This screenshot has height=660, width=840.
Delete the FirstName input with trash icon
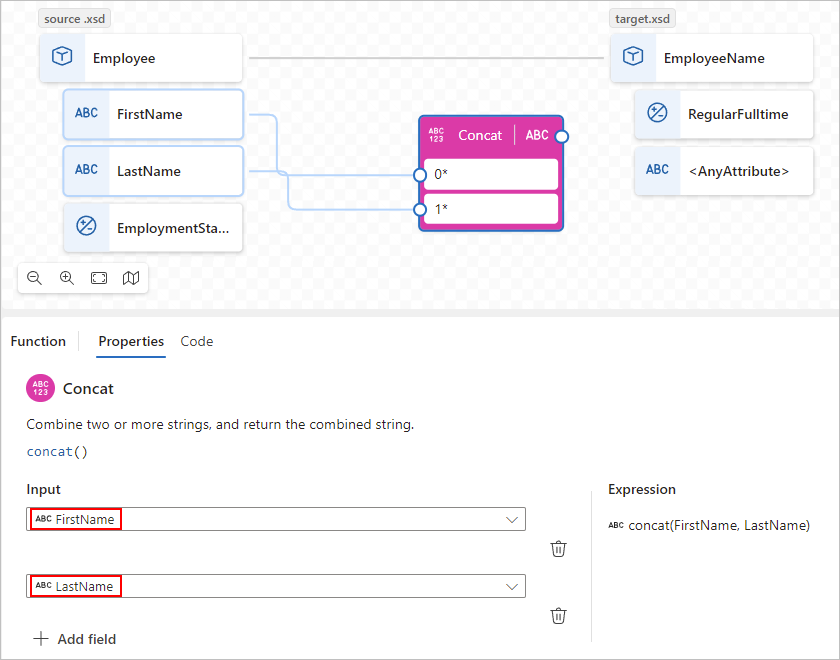558,549
